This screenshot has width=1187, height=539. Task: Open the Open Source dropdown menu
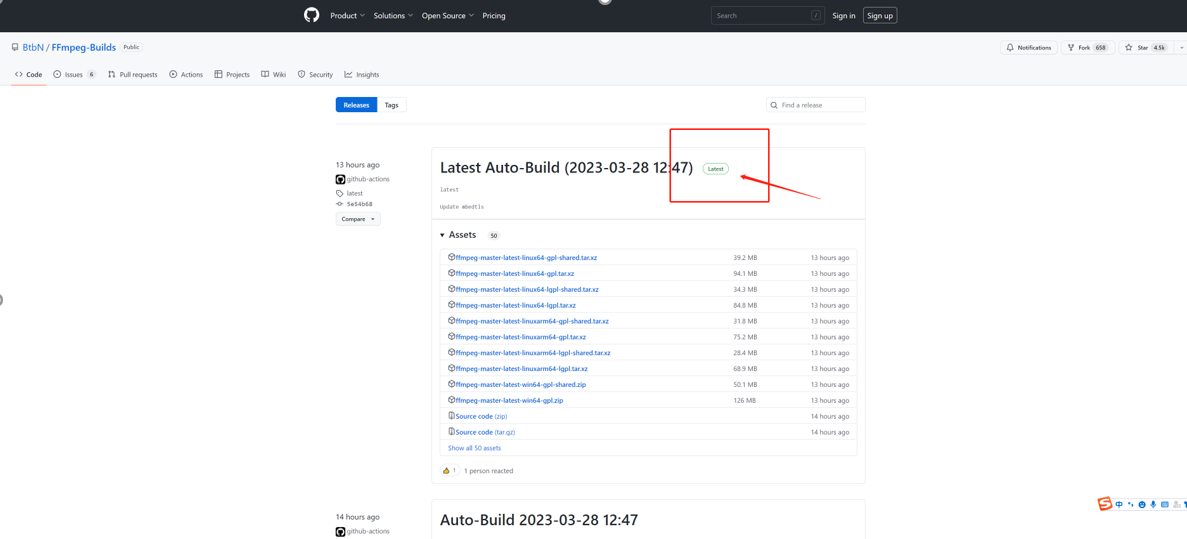coord(448,15)
